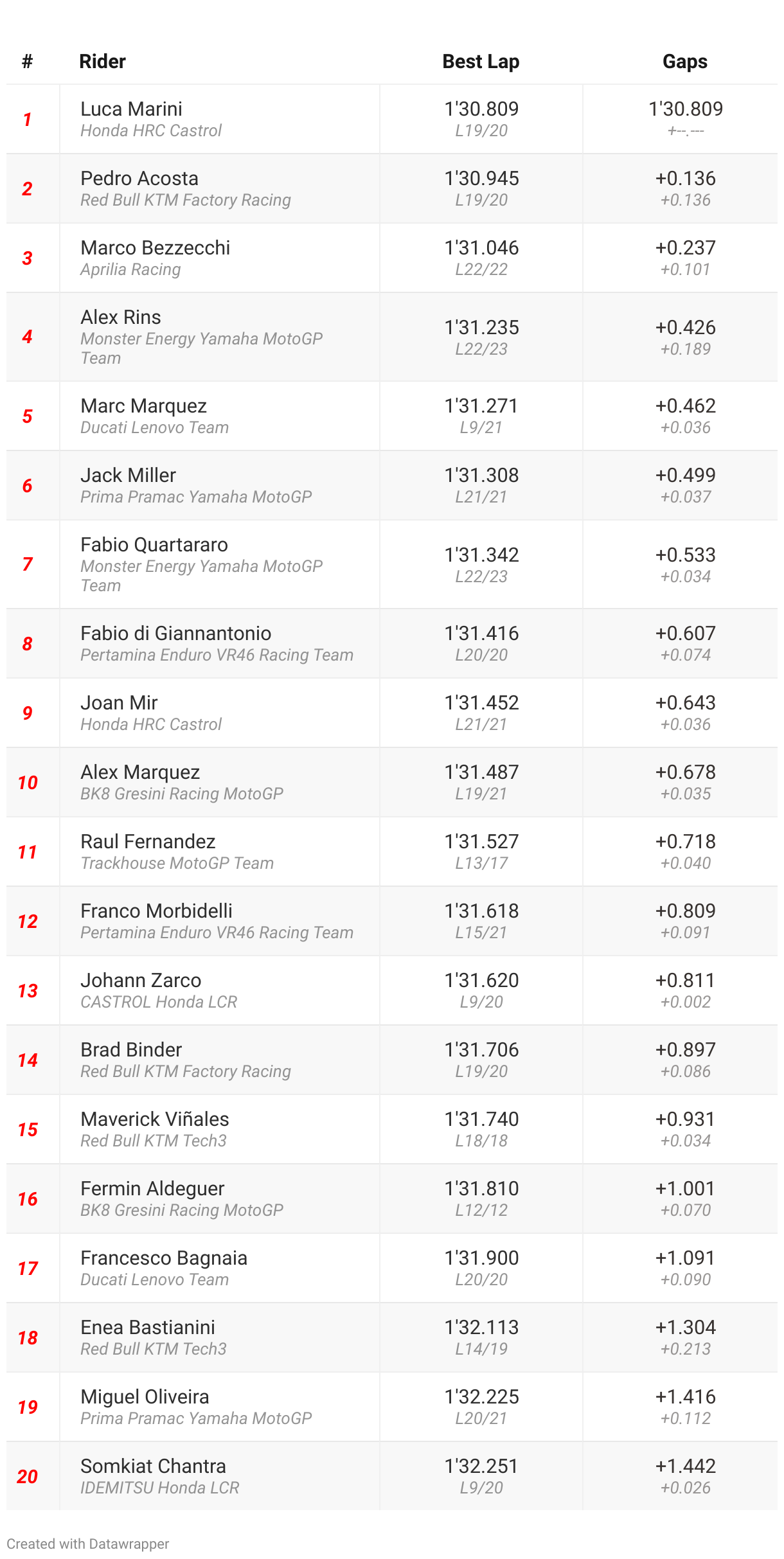Open the Created with Datawrapper link
Viewport: 784px width, 1559px height.
pos(88,1544)
